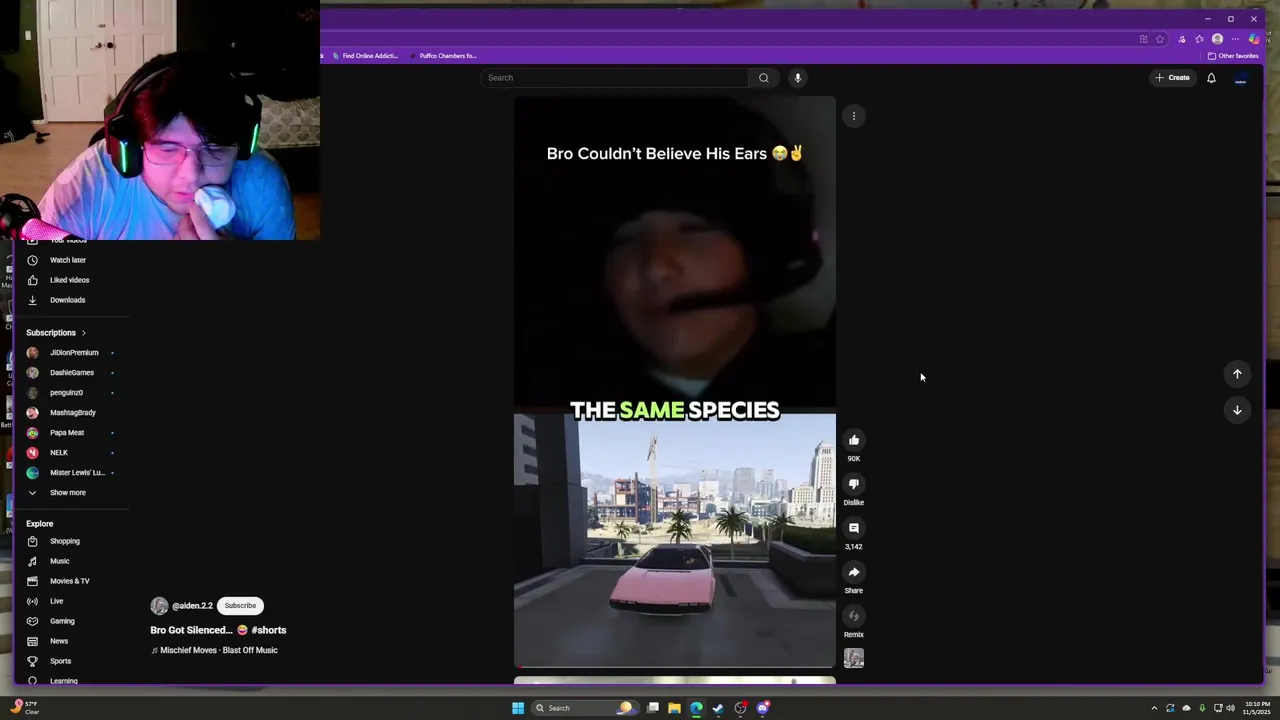Open Find Online Addicti... bookmark

pos(365,56)
